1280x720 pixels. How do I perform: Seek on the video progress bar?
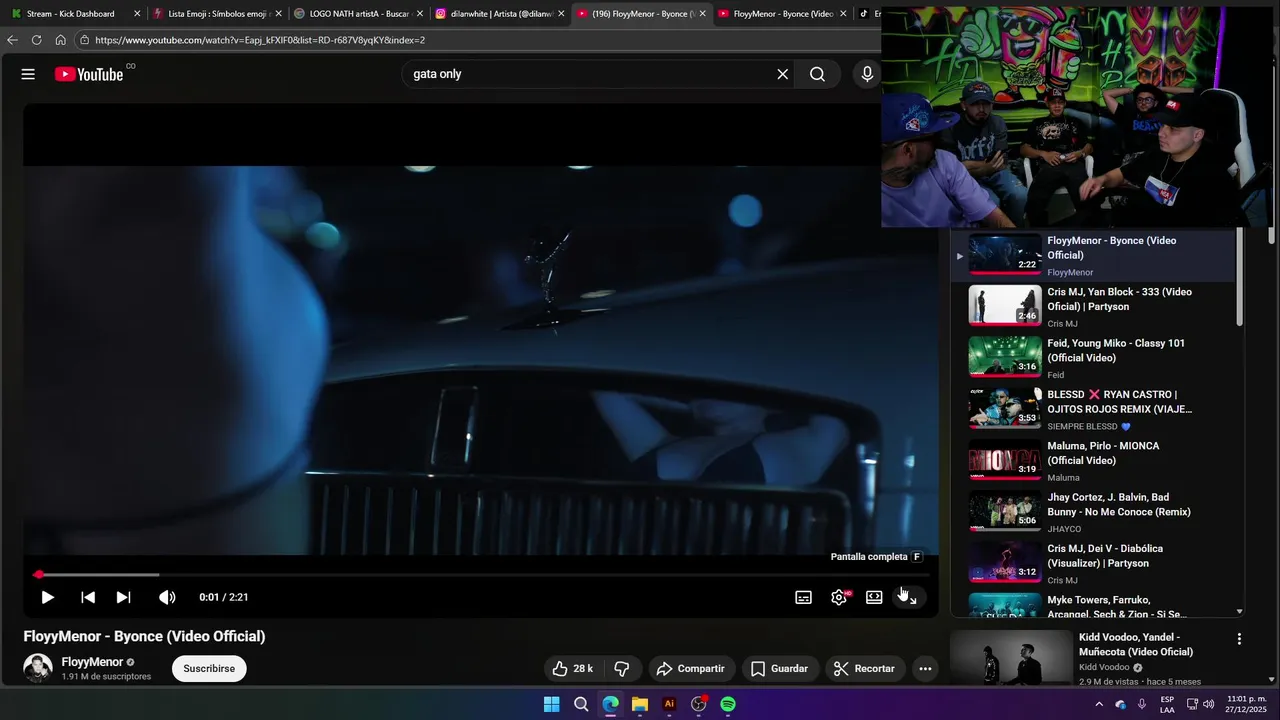(482, 574)
